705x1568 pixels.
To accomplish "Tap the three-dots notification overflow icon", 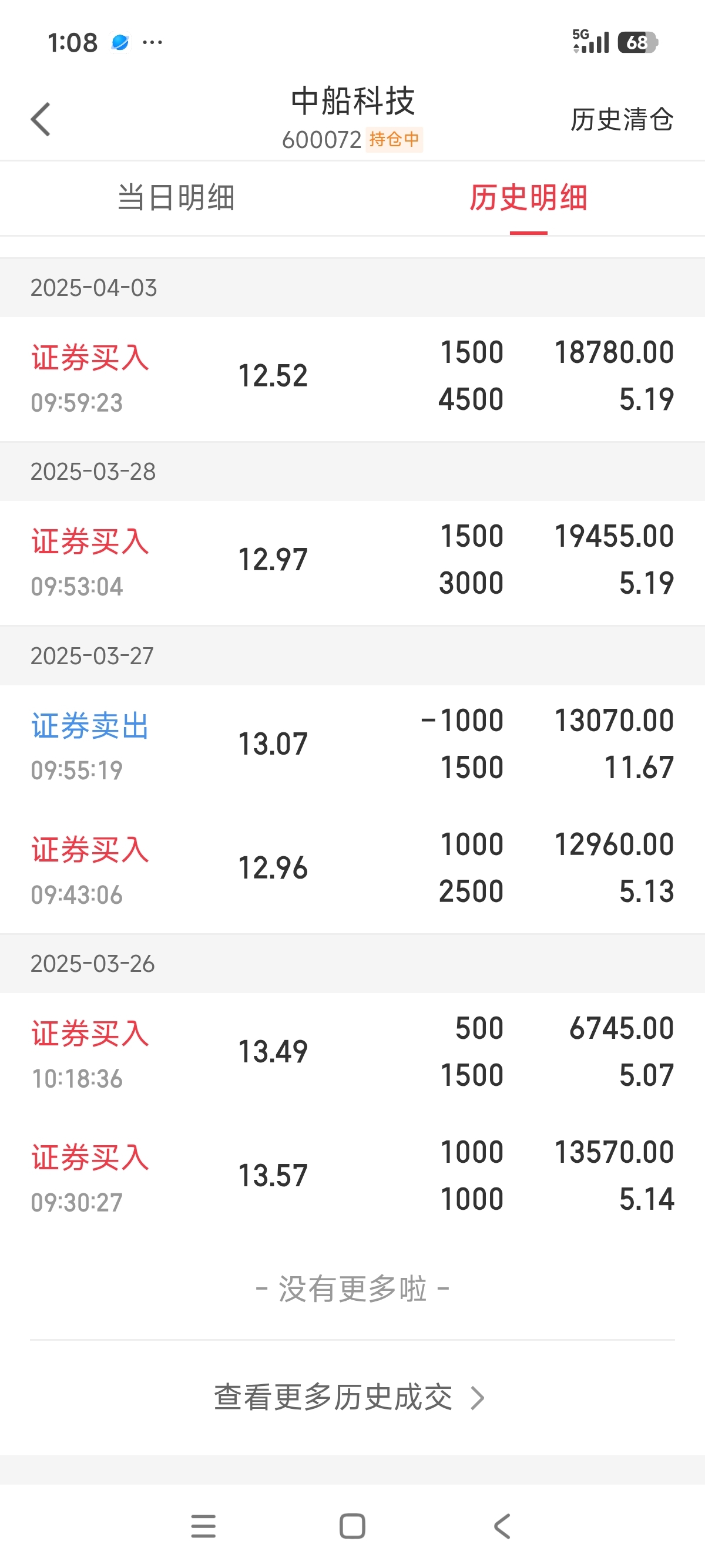I will click(152, 43).
